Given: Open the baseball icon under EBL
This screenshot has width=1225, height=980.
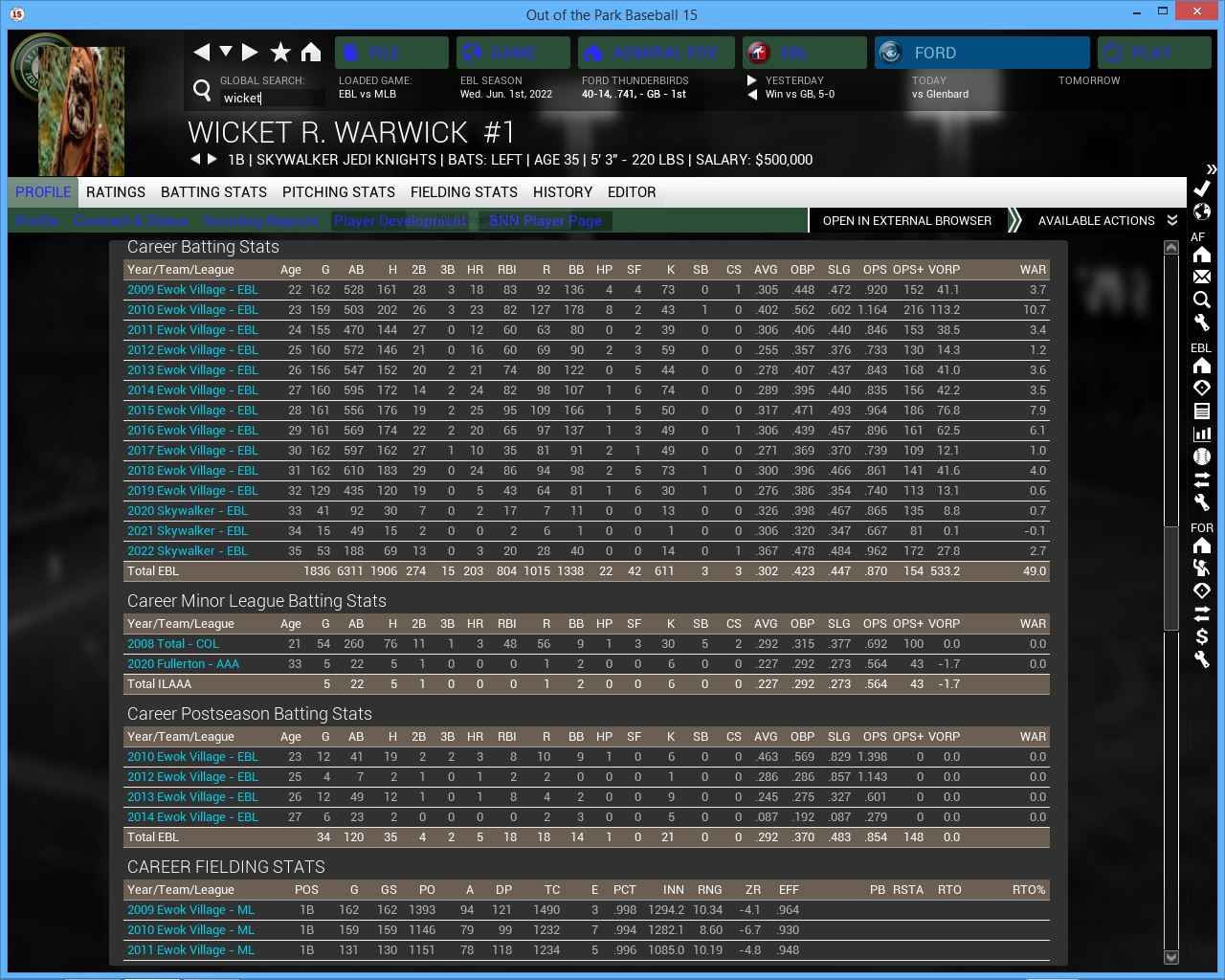Looking at the screenshot, I should [1202, 457].
